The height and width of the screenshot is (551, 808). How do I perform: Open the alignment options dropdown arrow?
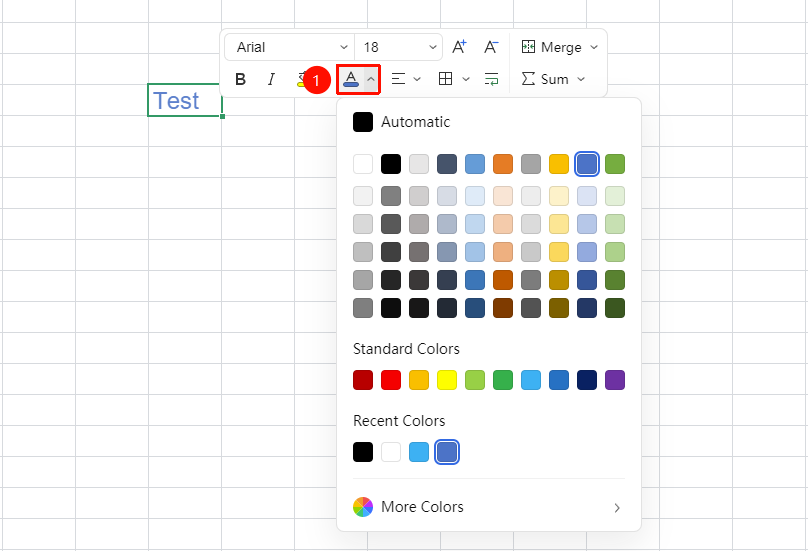pos(417,79)
